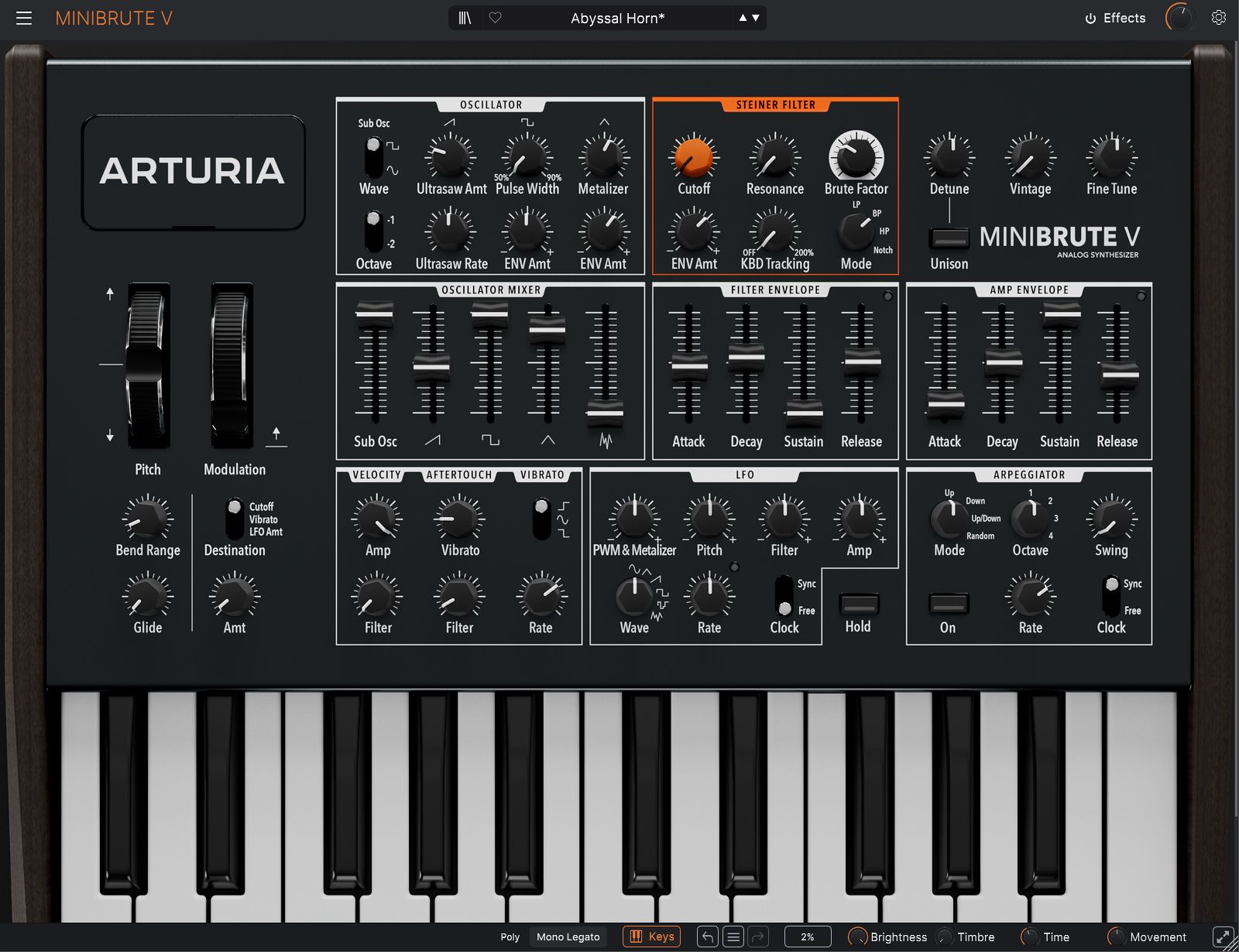Toggle the mod wheel Destination switch
The image size is (1239, 952).
[x=234, y=519]
